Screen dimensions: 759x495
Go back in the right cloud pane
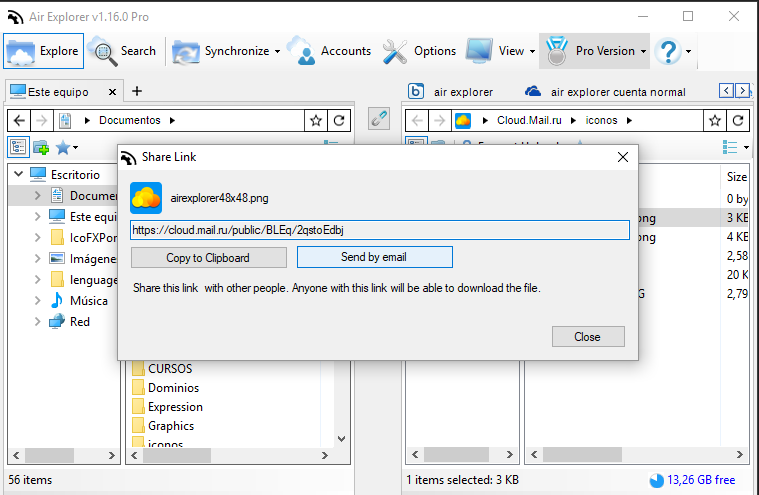417,120
